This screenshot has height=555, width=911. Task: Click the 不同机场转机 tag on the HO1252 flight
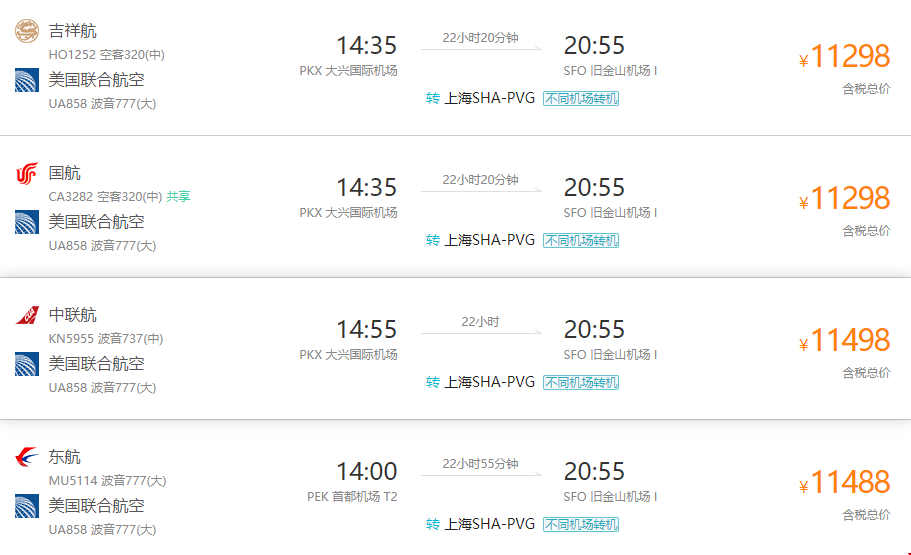point(581,99)
